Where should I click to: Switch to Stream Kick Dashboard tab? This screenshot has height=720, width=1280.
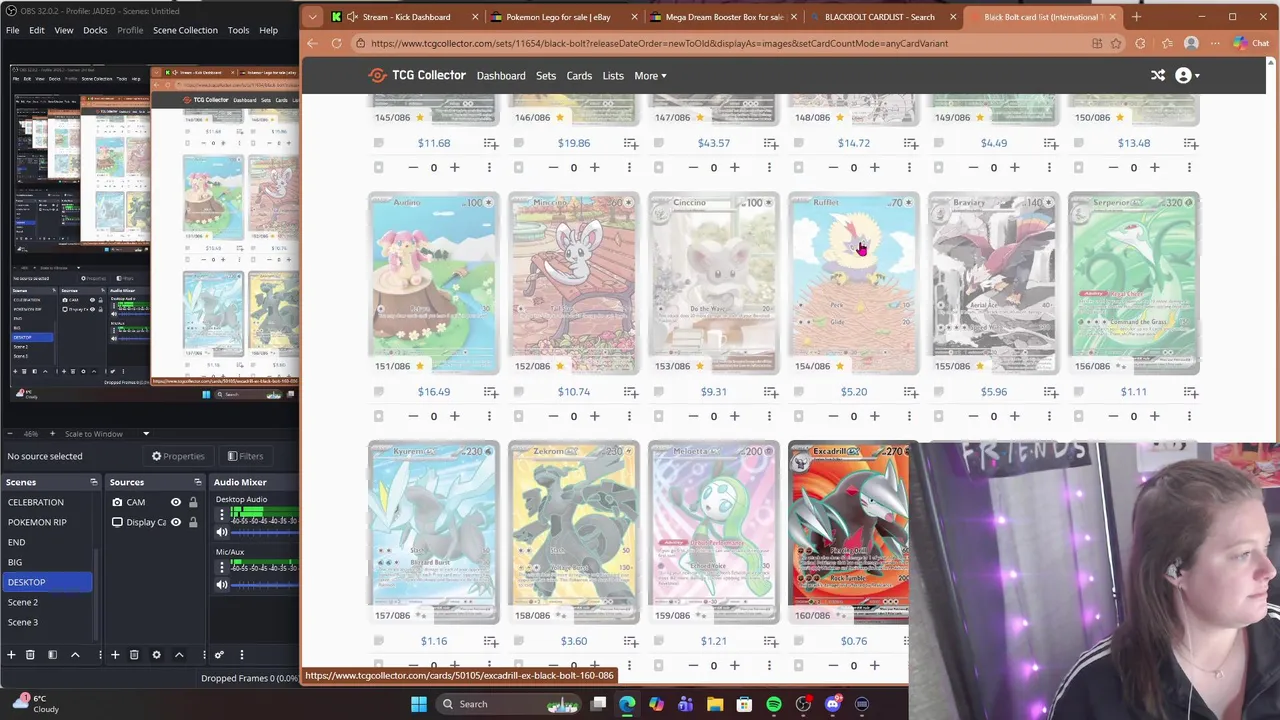point(406,17)
